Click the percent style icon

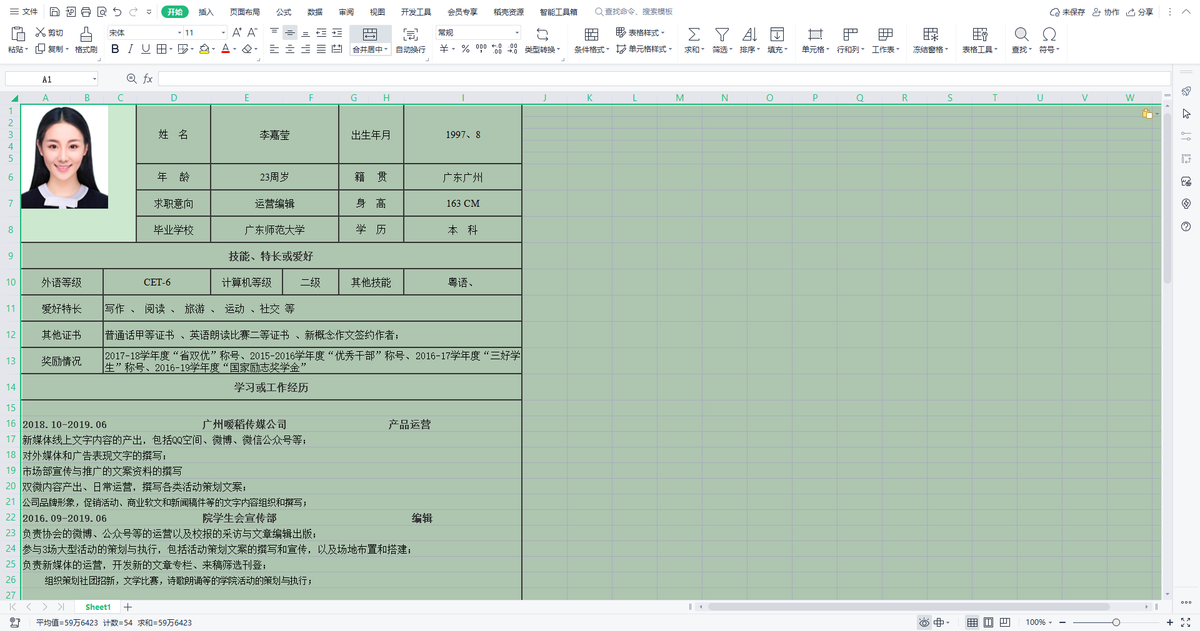[465, 48]
